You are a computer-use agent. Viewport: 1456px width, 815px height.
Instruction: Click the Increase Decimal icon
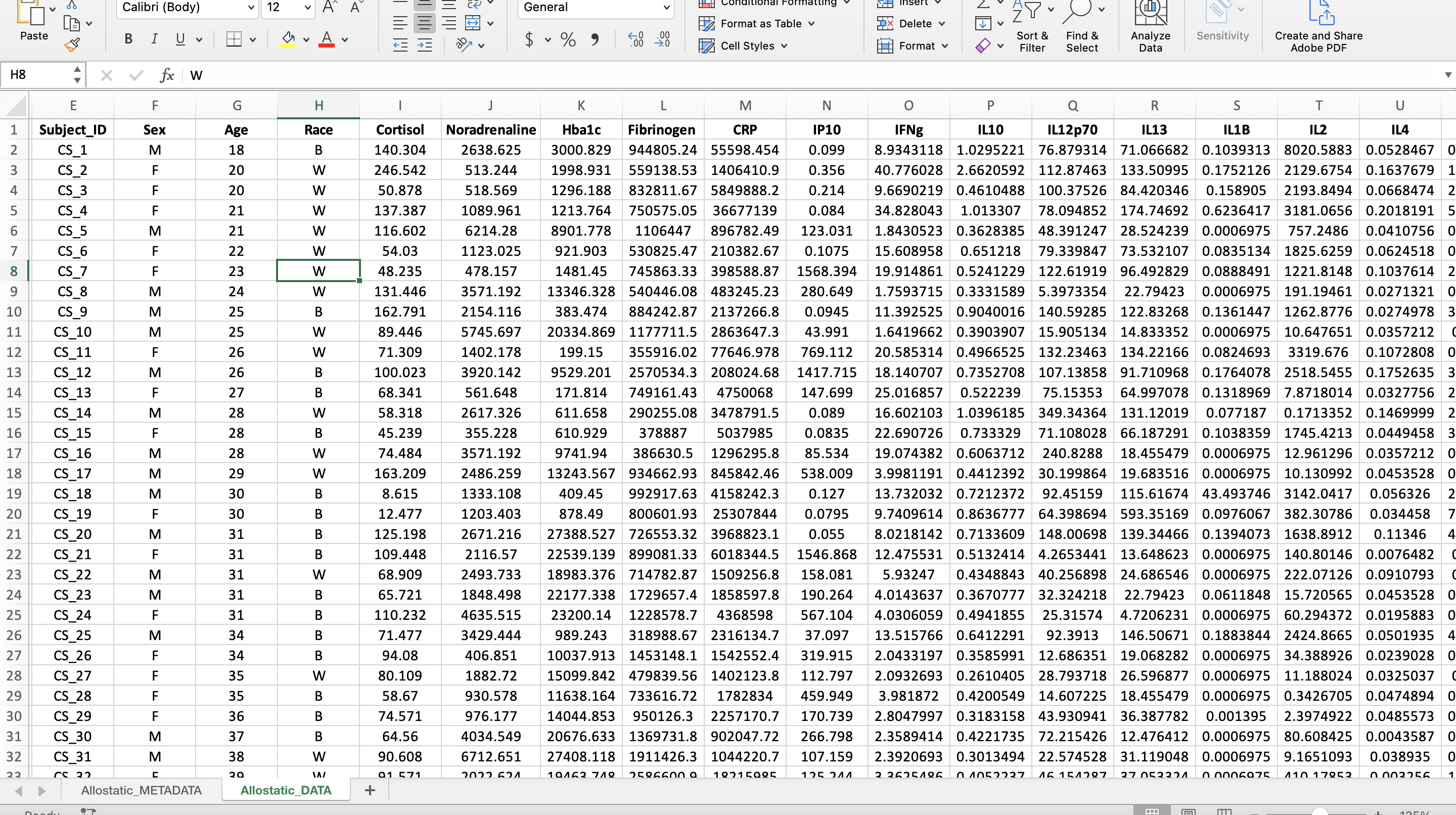[635, 39]
